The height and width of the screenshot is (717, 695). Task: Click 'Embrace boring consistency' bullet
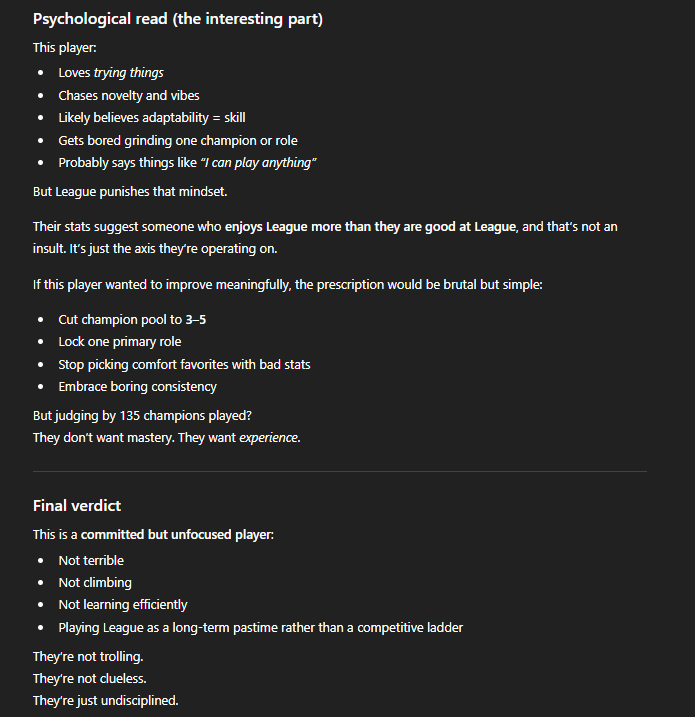[x=137, y=387]
